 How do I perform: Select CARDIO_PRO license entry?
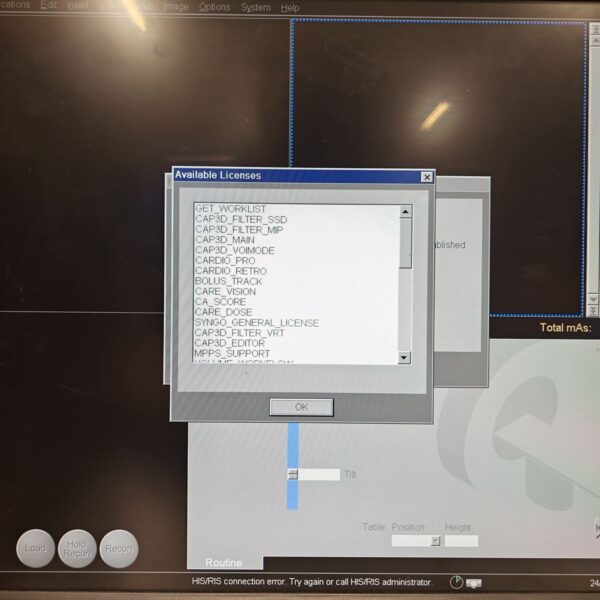225,261
